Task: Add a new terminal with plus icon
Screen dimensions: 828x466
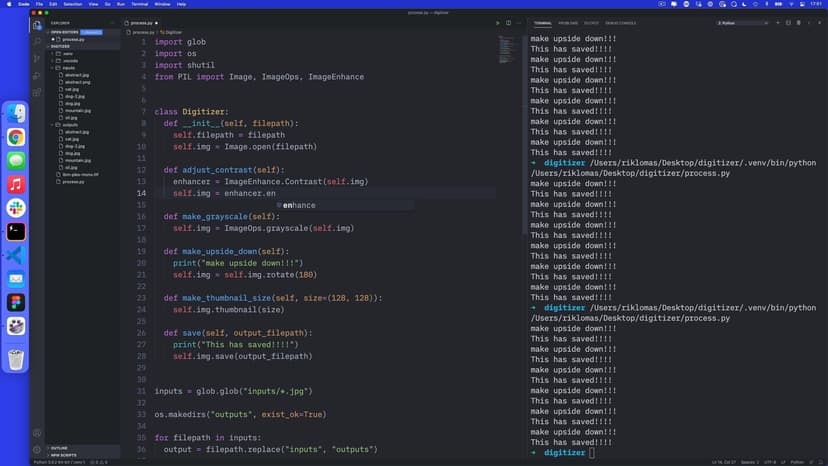Action: (x=777, y=22)
